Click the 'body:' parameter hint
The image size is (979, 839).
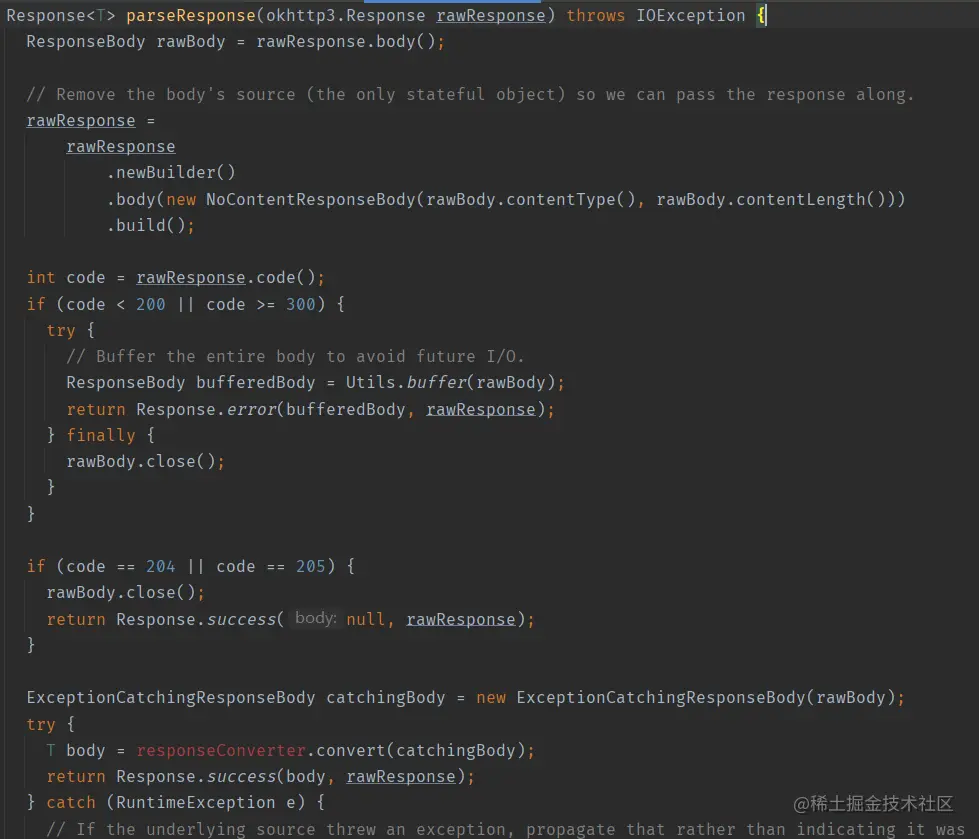click(x=315, y=618)
